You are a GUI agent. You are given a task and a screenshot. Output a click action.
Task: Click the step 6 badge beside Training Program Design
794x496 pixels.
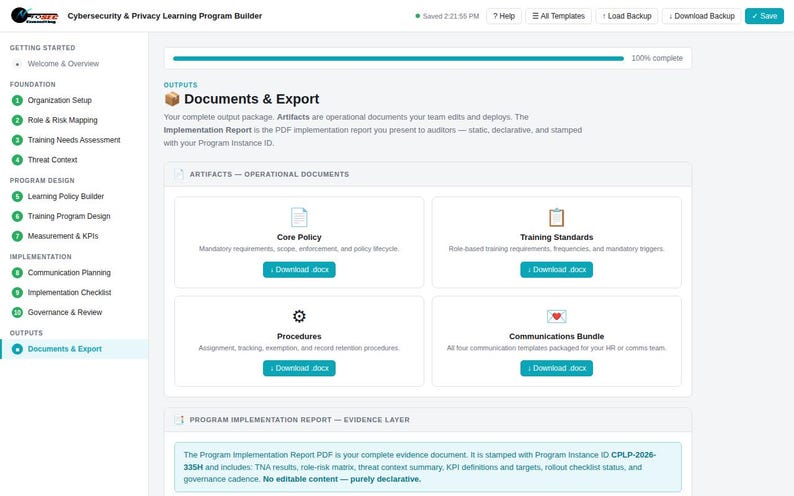tap(17, 216)
